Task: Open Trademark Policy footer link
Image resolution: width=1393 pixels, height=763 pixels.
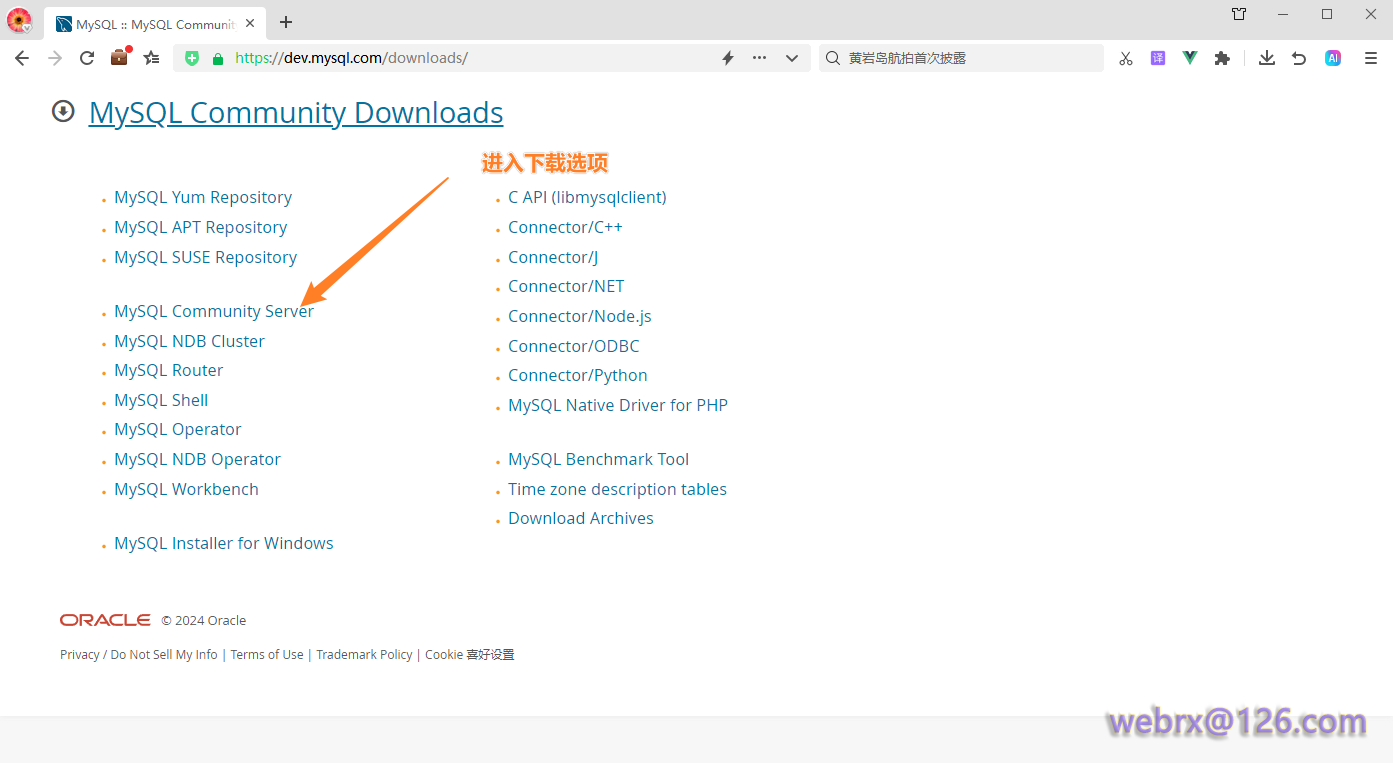Action: (364, 655)
